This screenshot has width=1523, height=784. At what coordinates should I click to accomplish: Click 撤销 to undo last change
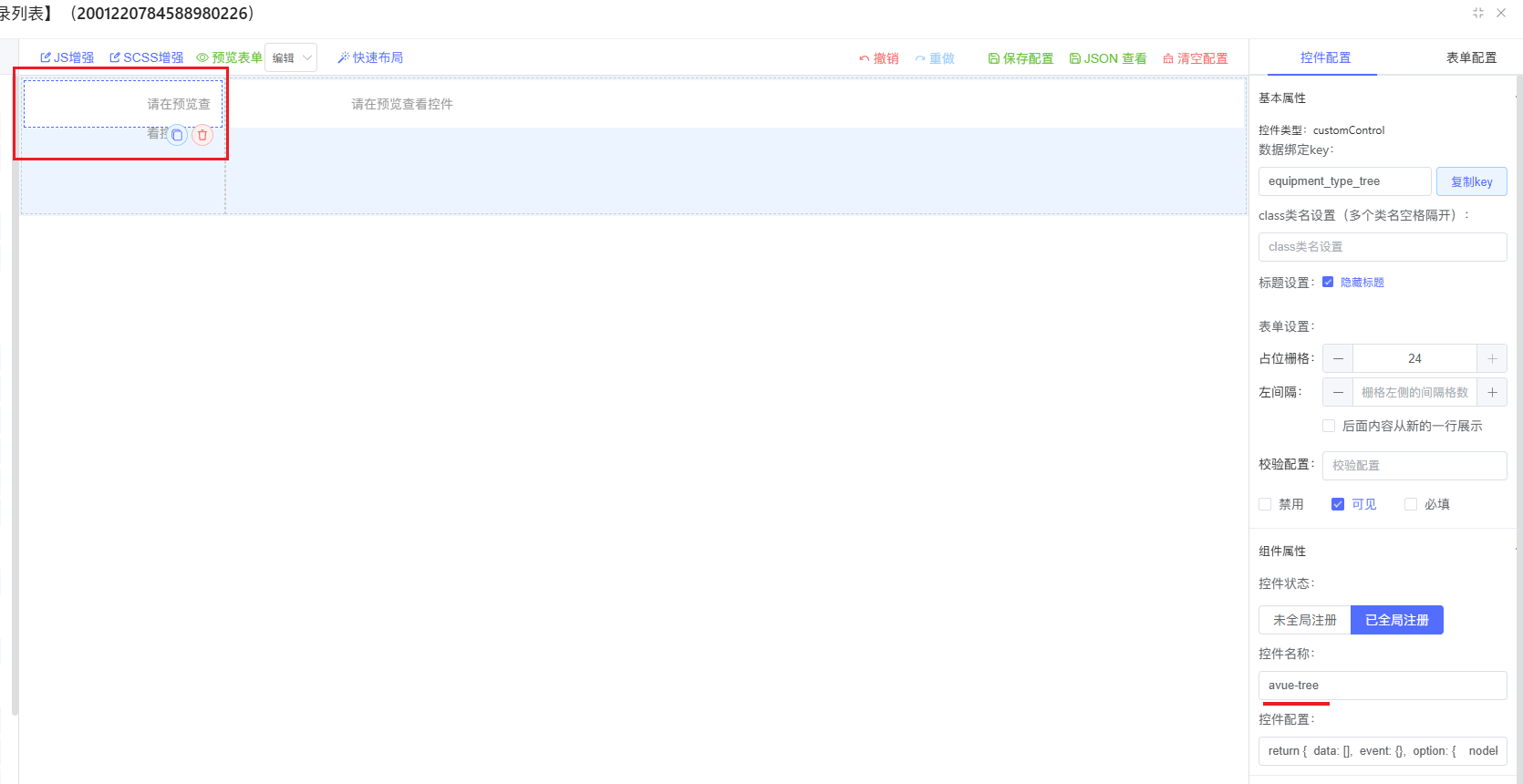pyautogui.click(x=878, y=58)
